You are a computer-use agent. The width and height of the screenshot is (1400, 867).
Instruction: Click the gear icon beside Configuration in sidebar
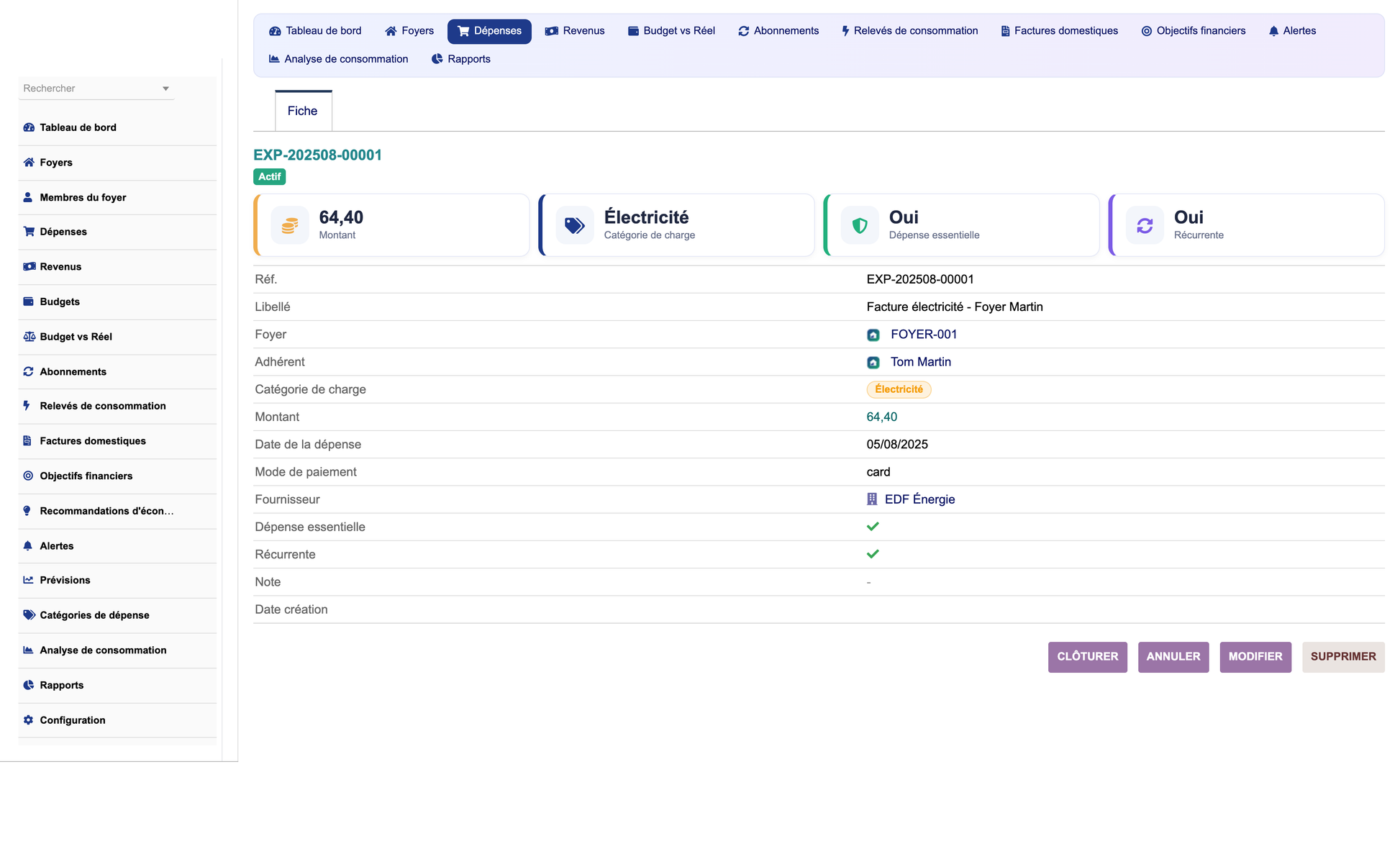(x=29, y=720)
